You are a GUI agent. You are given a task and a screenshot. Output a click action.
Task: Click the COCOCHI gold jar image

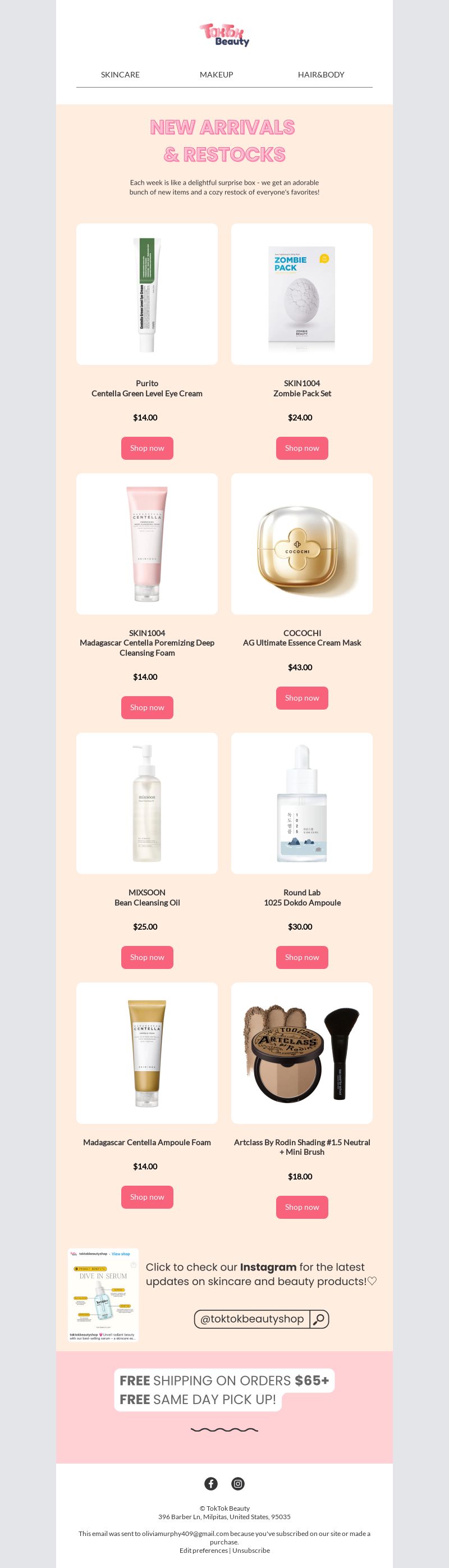point(302,543)
